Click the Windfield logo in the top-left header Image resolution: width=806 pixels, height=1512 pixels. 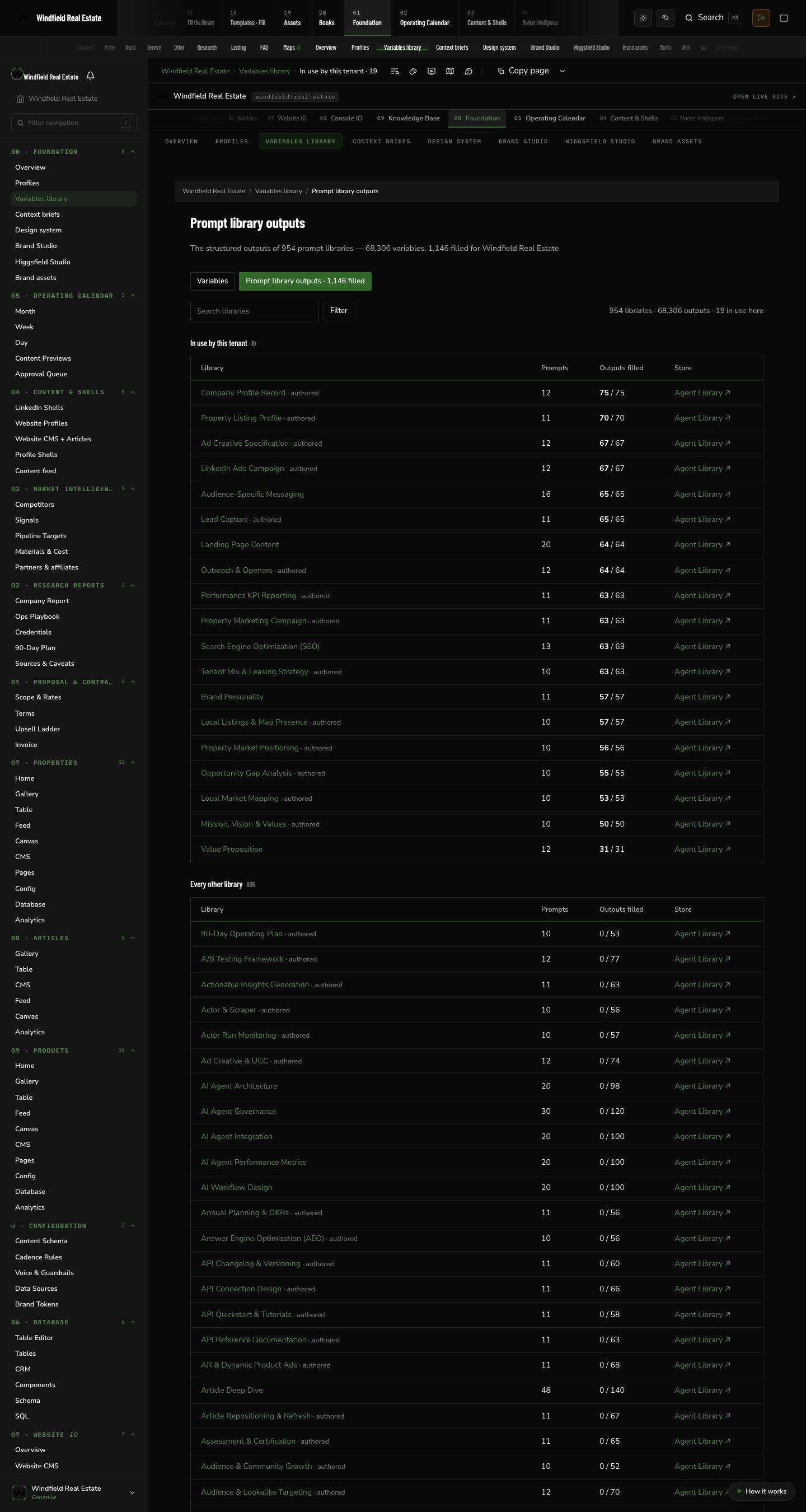[x=22, y=18]
